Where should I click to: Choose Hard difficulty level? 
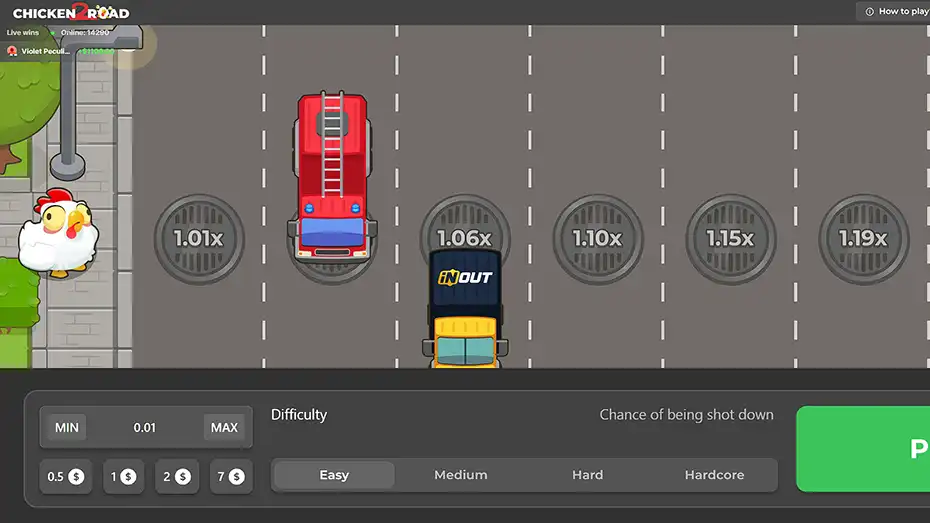click(x=587, y=475)
